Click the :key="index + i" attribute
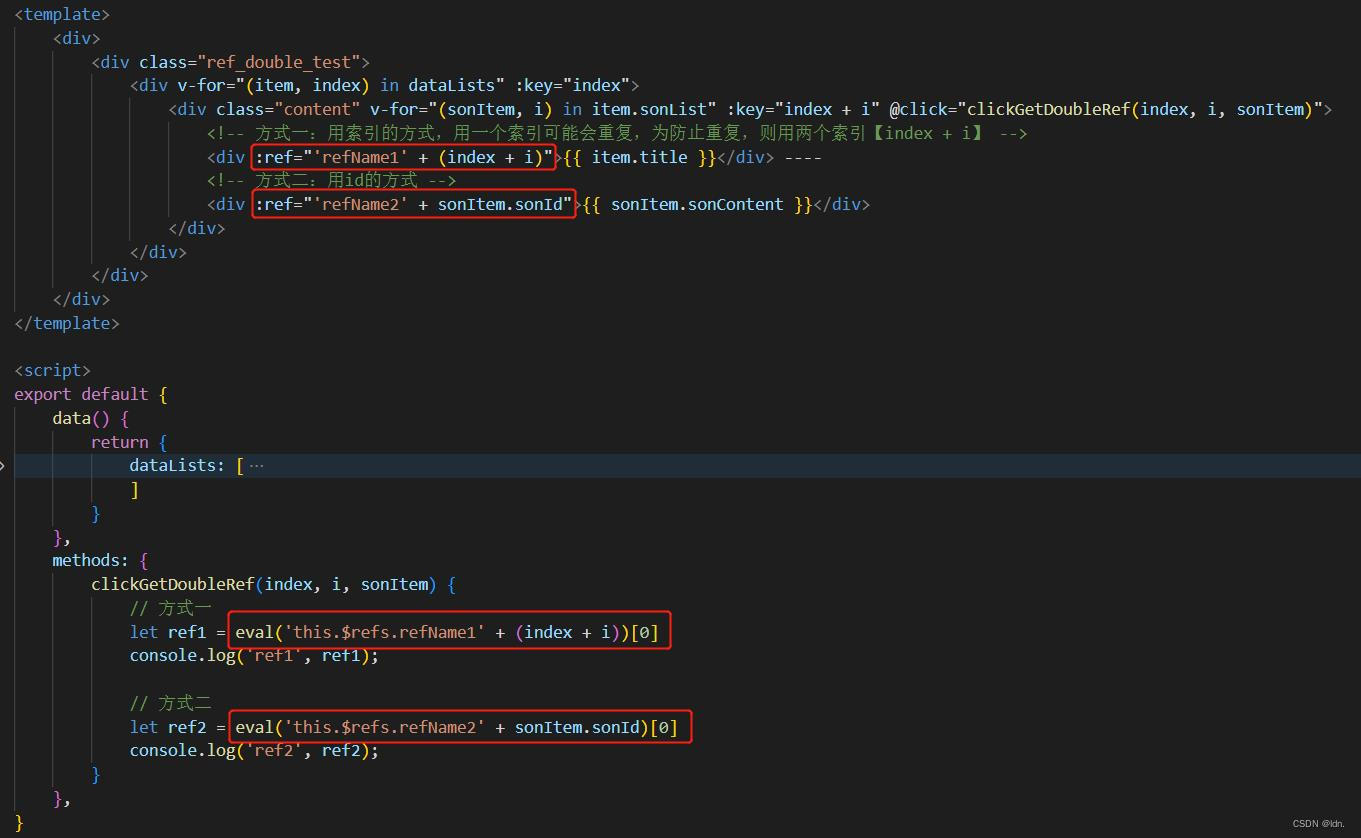This screenshot has width=1361, height=838. tap(804, 109)
